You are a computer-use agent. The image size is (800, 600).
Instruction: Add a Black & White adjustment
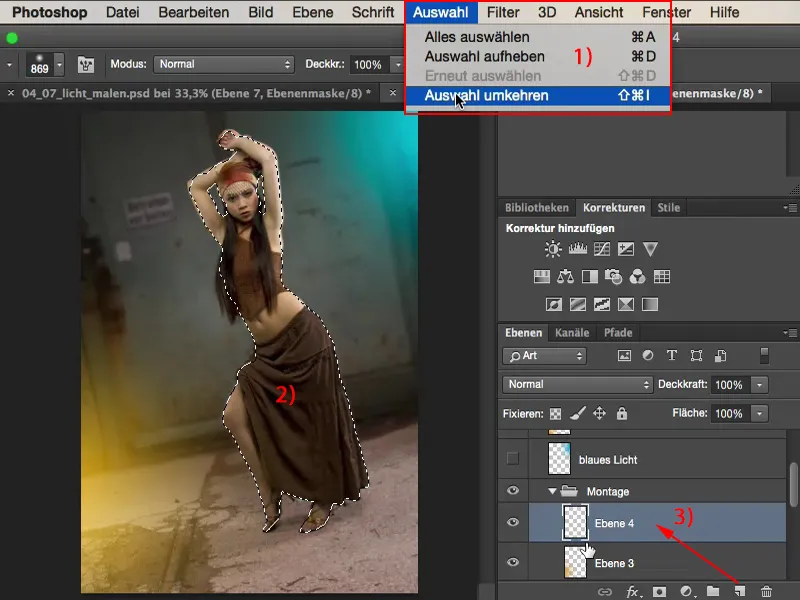click(x=590, y=277)
